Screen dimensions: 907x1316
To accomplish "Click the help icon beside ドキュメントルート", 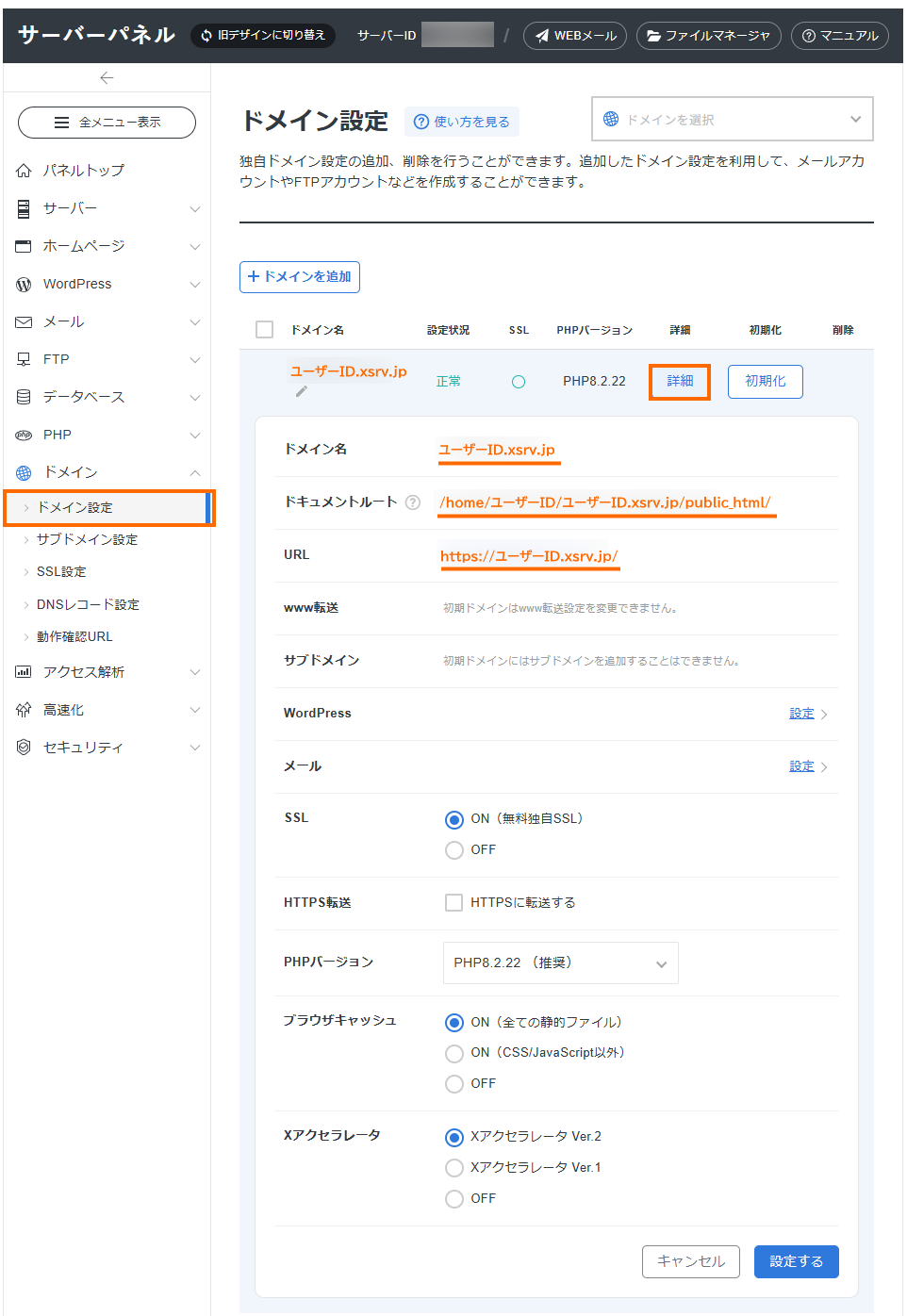I will coord(413,502).
